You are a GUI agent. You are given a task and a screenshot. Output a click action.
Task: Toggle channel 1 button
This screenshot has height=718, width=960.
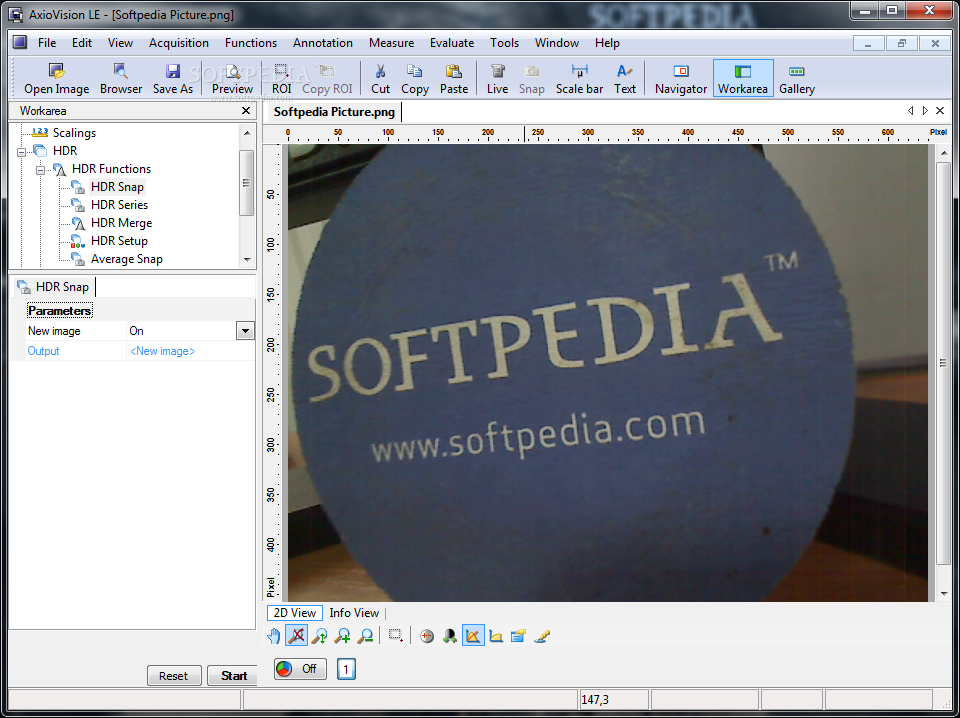(346, 669)
